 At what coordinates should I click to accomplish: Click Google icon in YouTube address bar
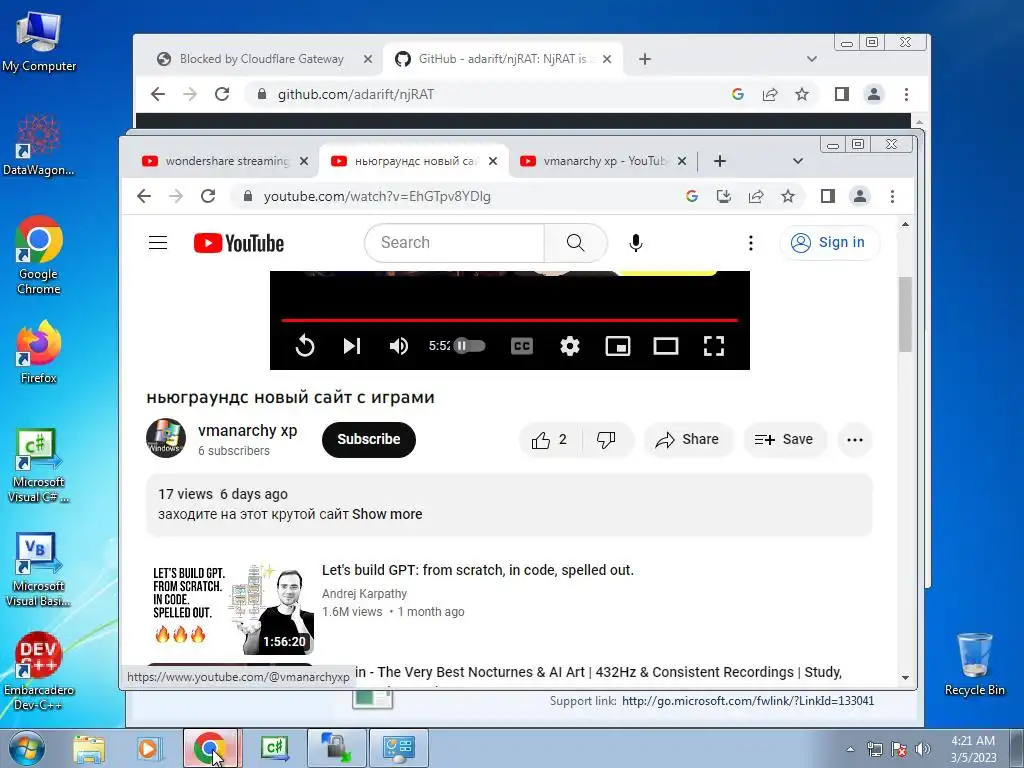click(692, 196)
